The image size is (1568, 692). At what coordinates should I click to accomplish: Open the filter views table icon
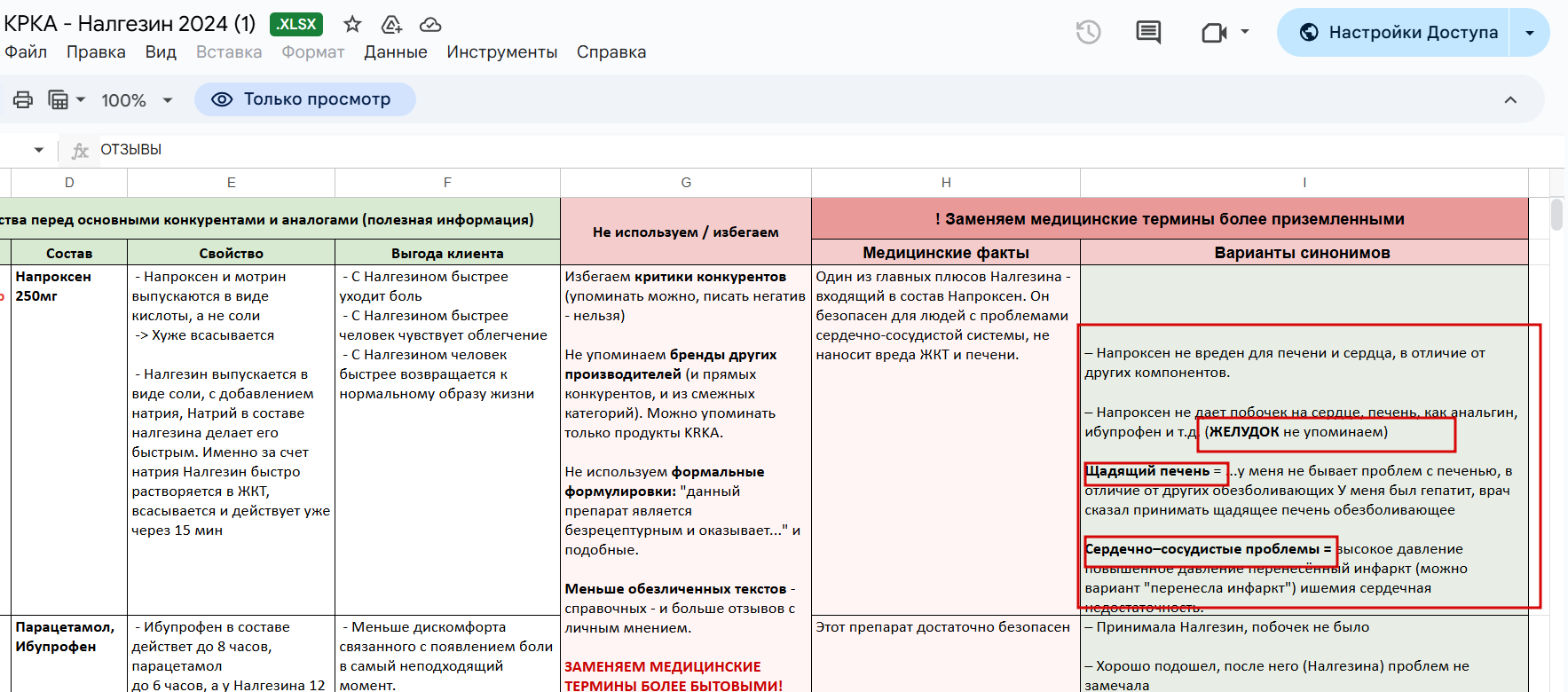pyautogui.click(x=58, y=99)
